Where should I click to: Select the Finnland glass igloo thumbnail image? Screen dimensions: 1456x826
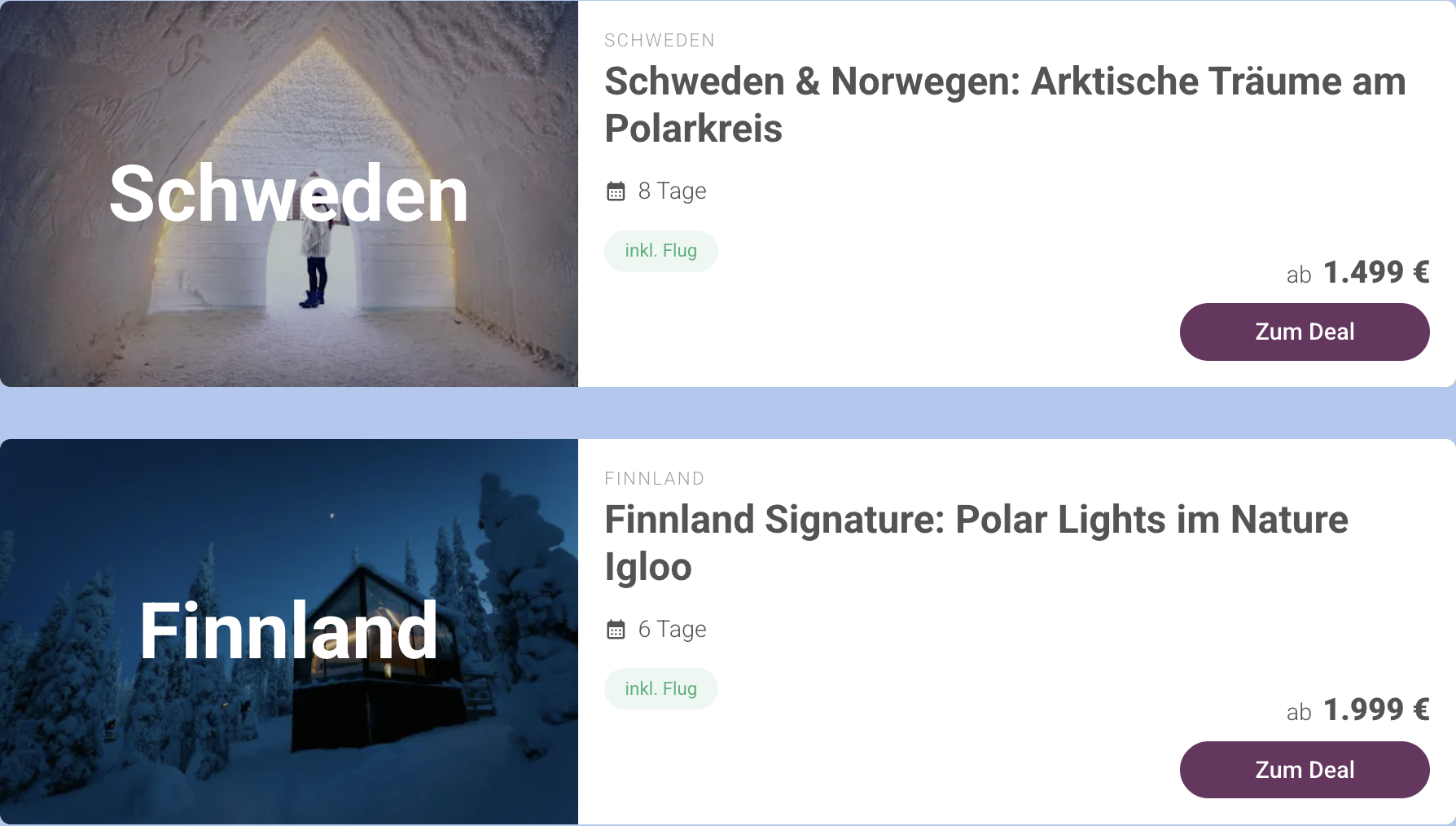[289, 631]
